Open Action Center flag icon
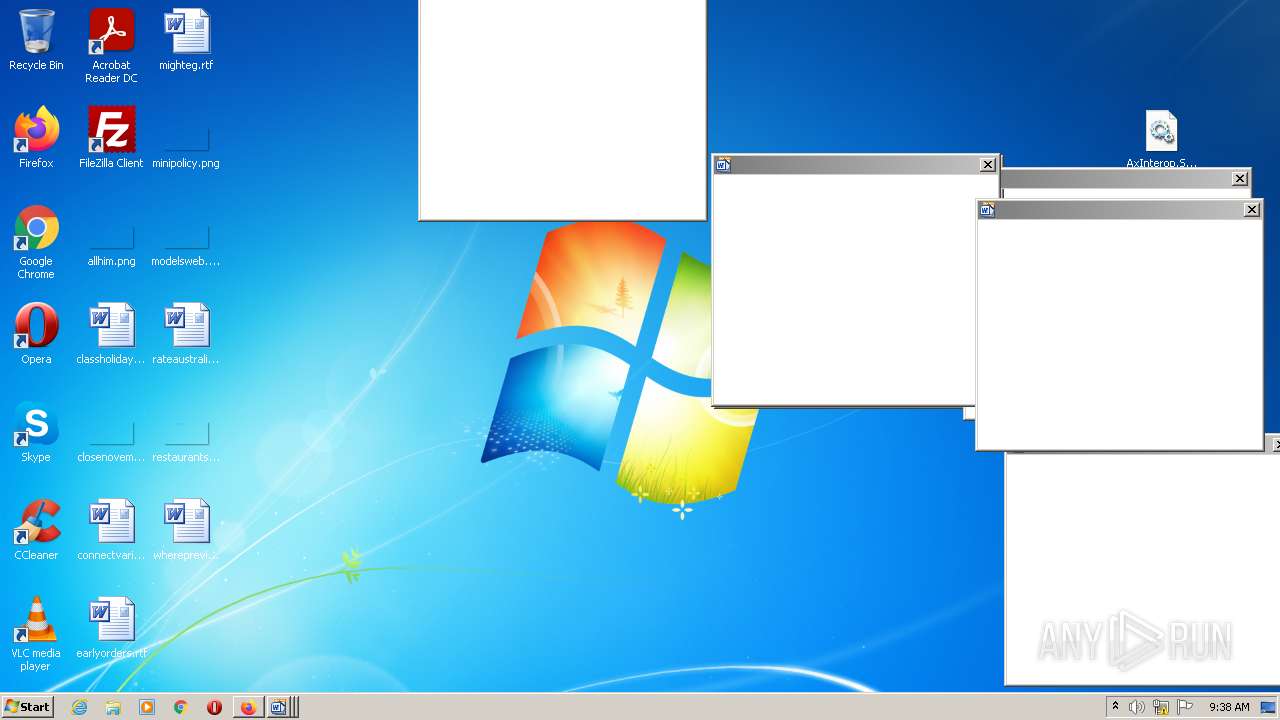 (x=1185, y=707)
